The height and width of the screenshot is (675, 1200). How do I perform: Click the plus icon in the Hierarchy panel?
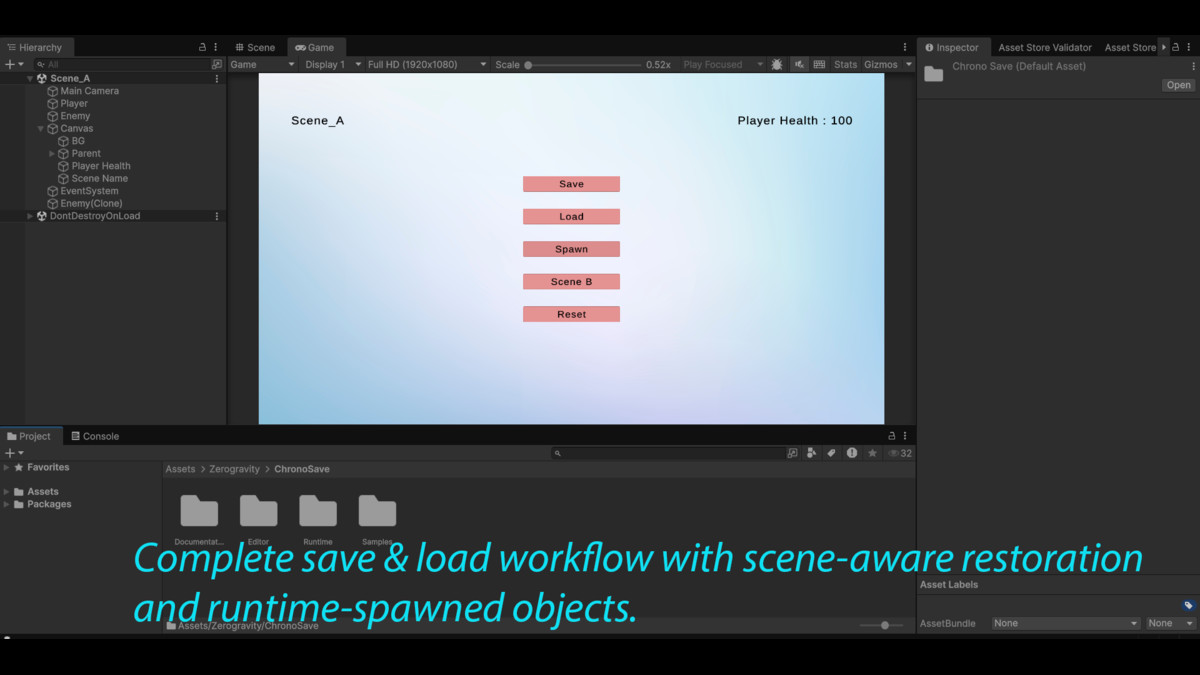tap(8, 63)
